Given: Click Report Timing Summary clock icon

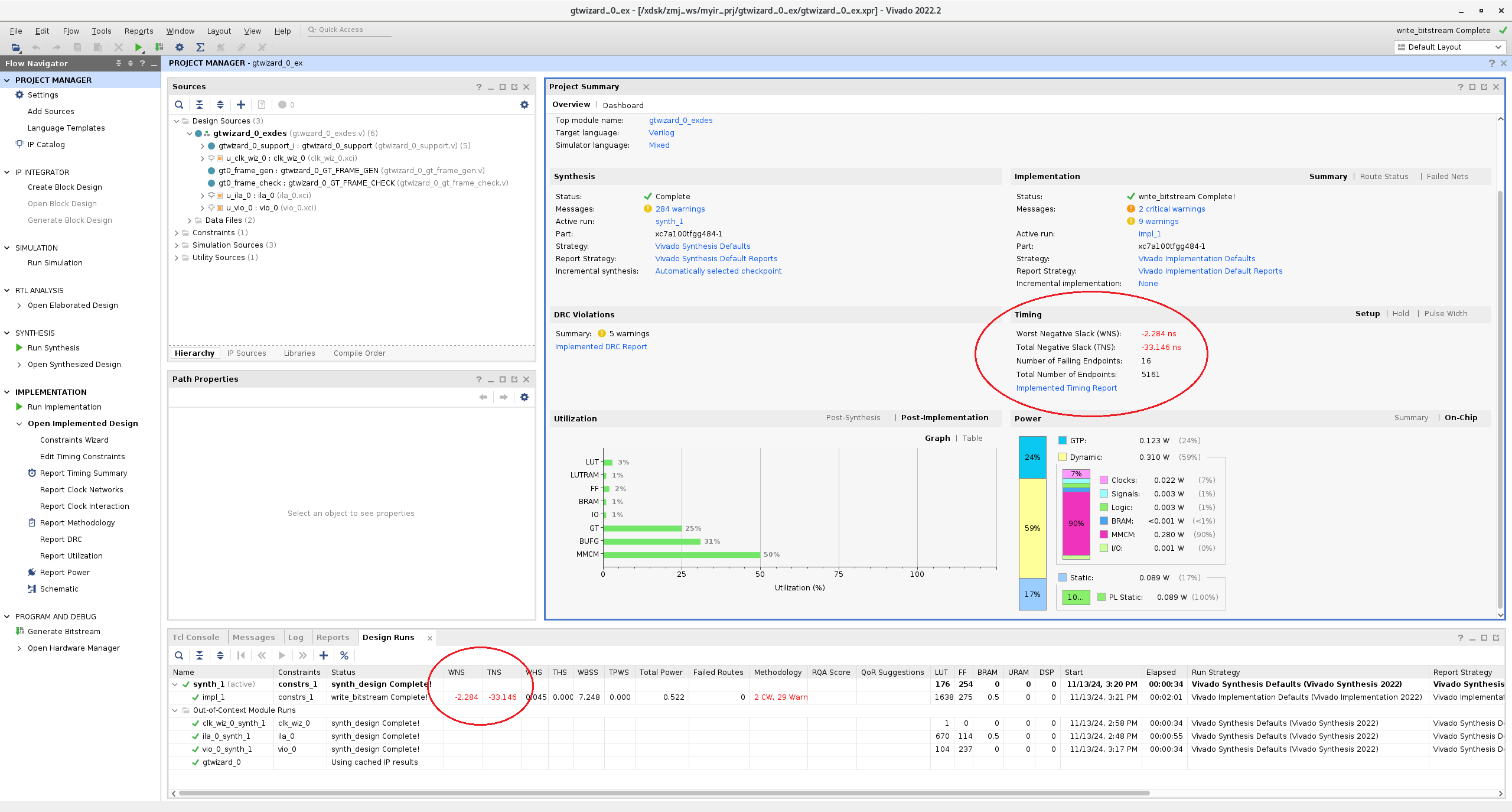Looking at the screenshot, I should (32, 473).
